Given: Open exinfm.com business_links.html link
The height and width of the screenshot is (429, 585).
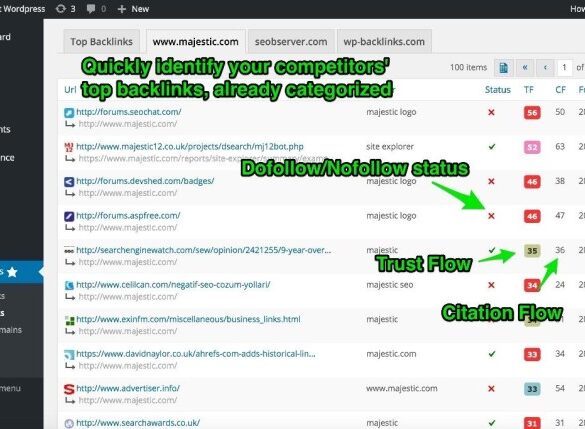Looking at the screenshot, I should [x=188, y=319].
